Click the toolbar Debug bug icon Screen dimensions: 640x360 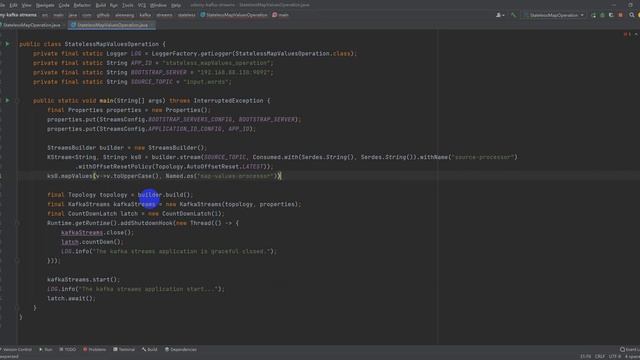(602, 15)
